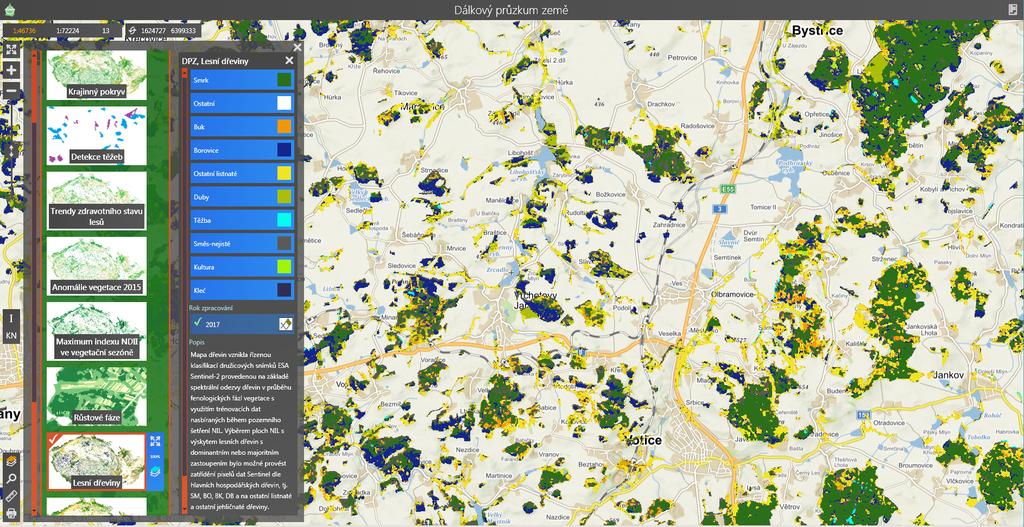
Task: Click the dark blue Borovice swatch
Action: pos(284,150)
